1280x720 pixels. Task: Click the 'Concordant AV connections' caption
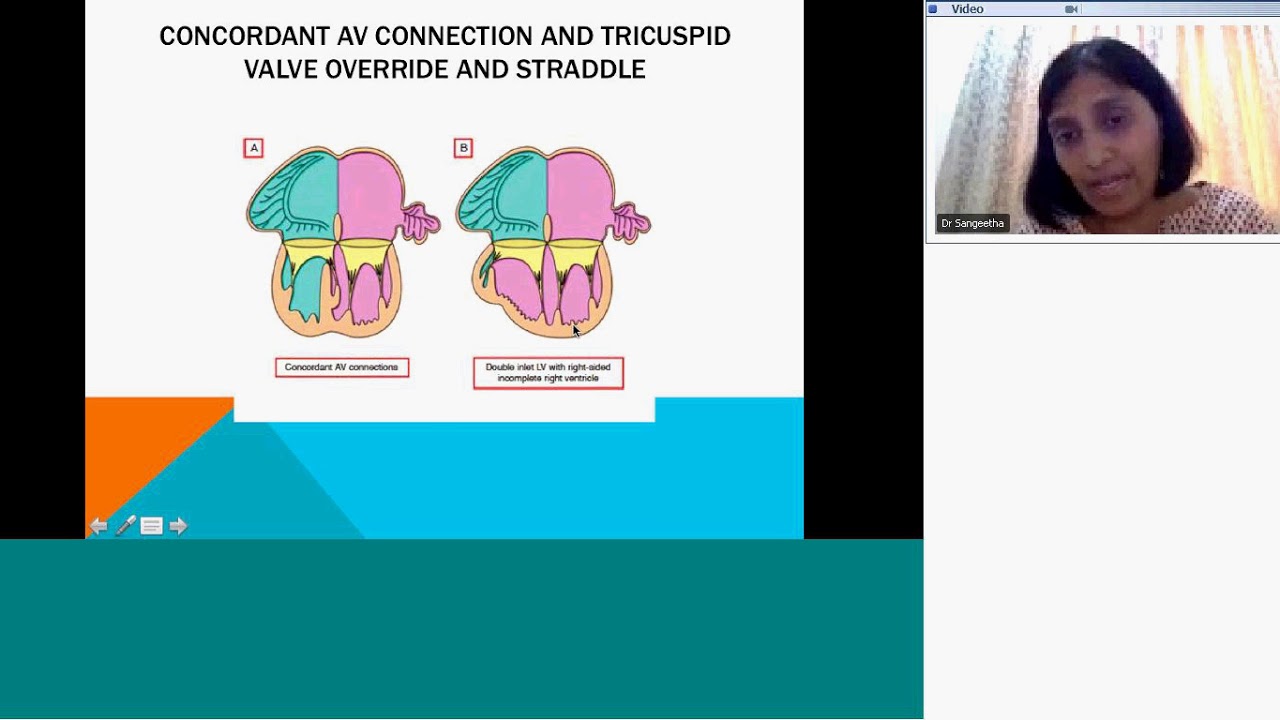(342, 368)
